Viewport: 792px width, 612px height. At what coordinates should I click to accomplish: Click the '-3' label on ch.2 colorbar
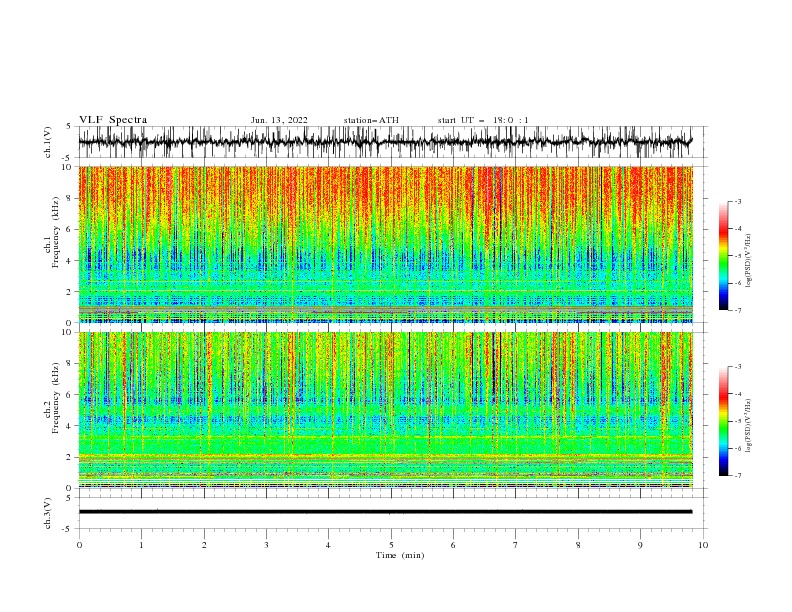click(738, 367)
